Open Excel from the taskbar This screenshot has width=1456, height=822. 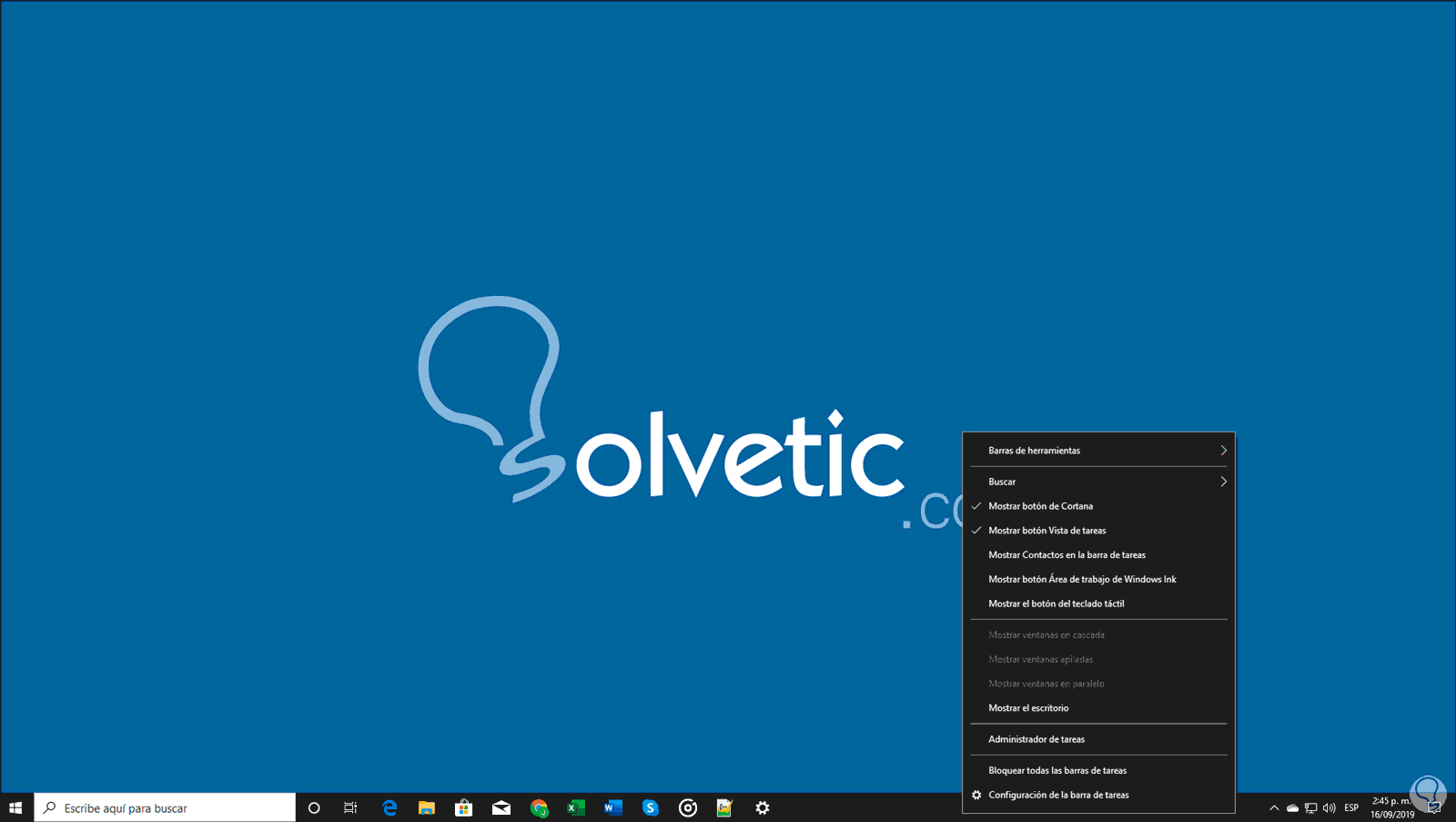coord(576,807)
